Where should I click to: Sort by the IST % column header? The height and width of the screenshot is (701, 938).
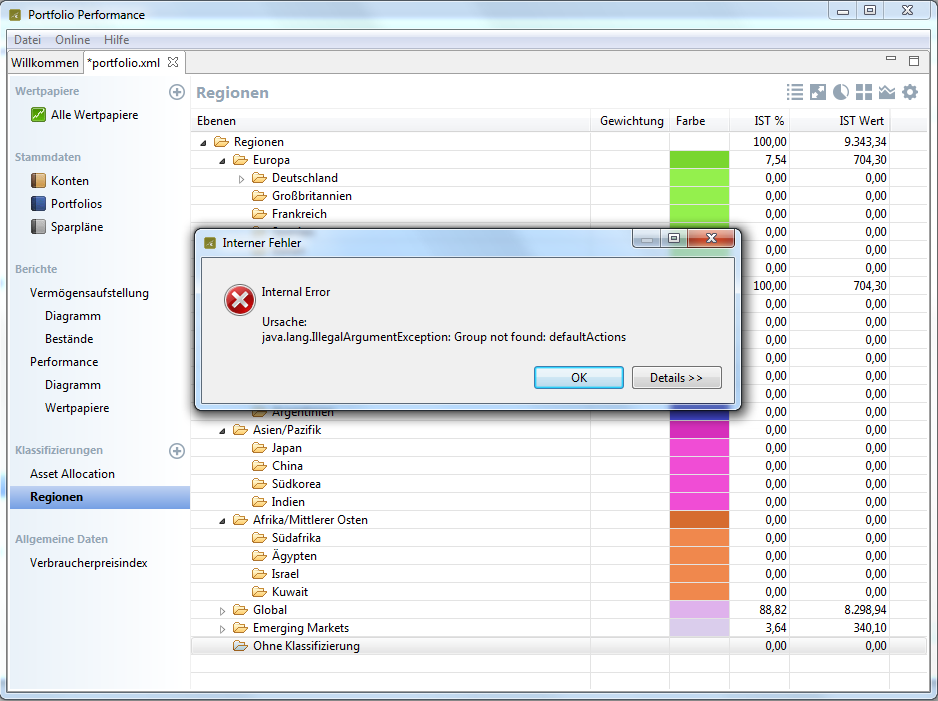tap(760, 121)
